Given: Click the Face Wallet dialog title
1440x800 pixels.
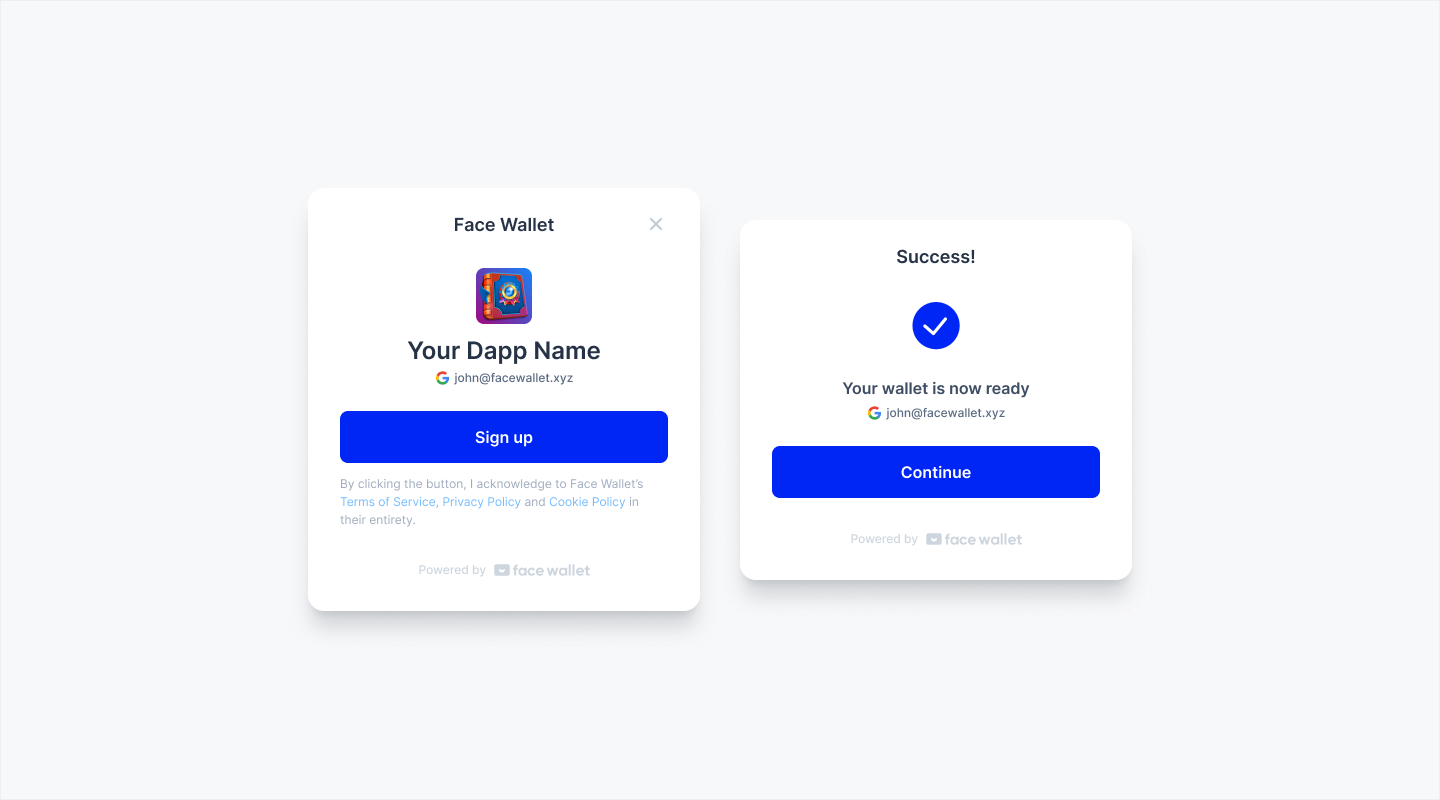Looking at the screenshot, I should (x=504, y=225).
